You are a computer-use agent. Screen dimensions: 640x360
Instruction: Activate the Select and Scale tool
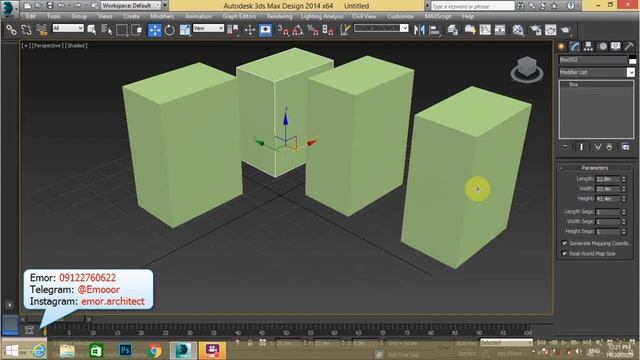coord(185,30)
